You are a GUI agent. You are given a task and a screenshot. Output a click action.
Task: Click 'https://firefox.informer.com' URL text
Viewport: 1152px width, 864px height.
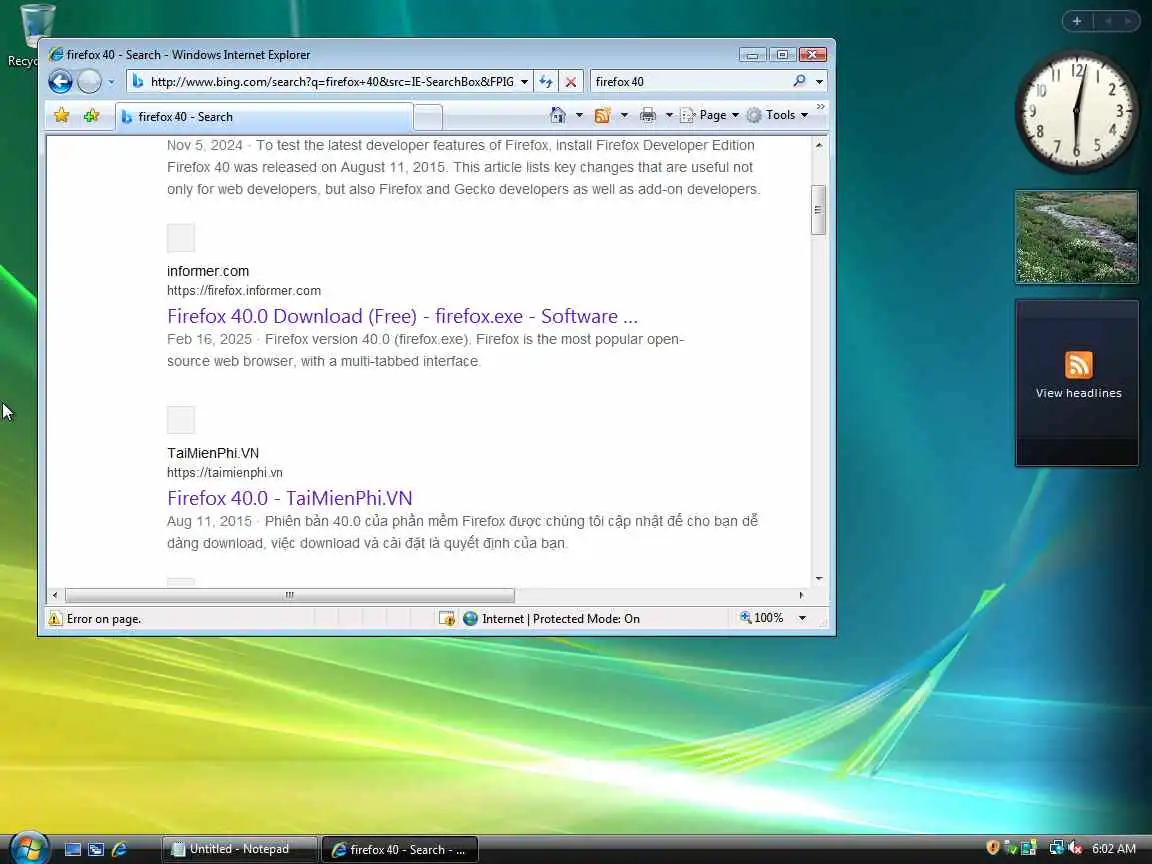(x=243, y=291)
